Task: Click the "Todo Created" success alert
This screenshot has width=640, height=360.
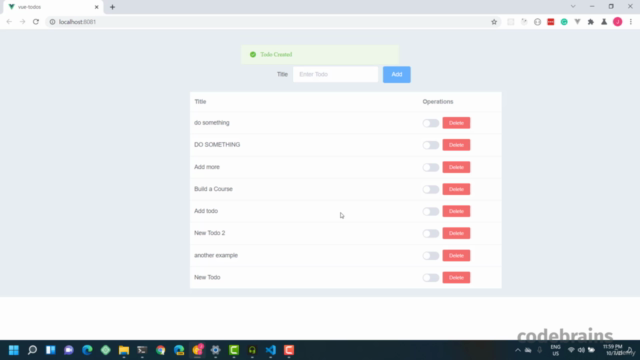Action: (x=320, y=55)
